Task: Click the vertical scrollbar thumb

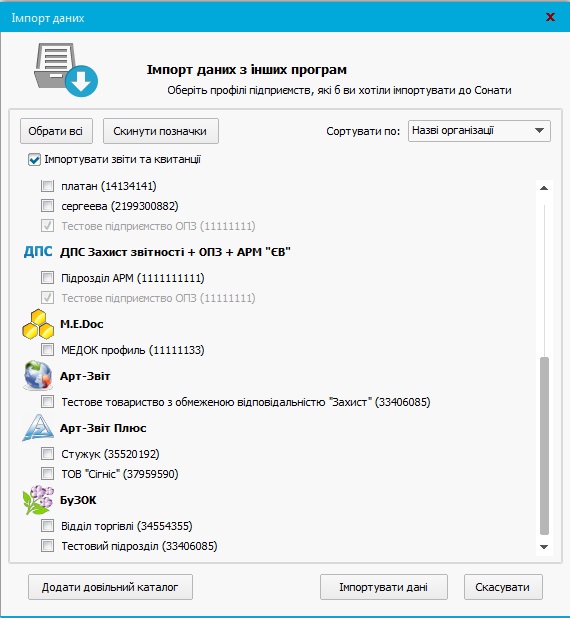Action: [544, 446]
